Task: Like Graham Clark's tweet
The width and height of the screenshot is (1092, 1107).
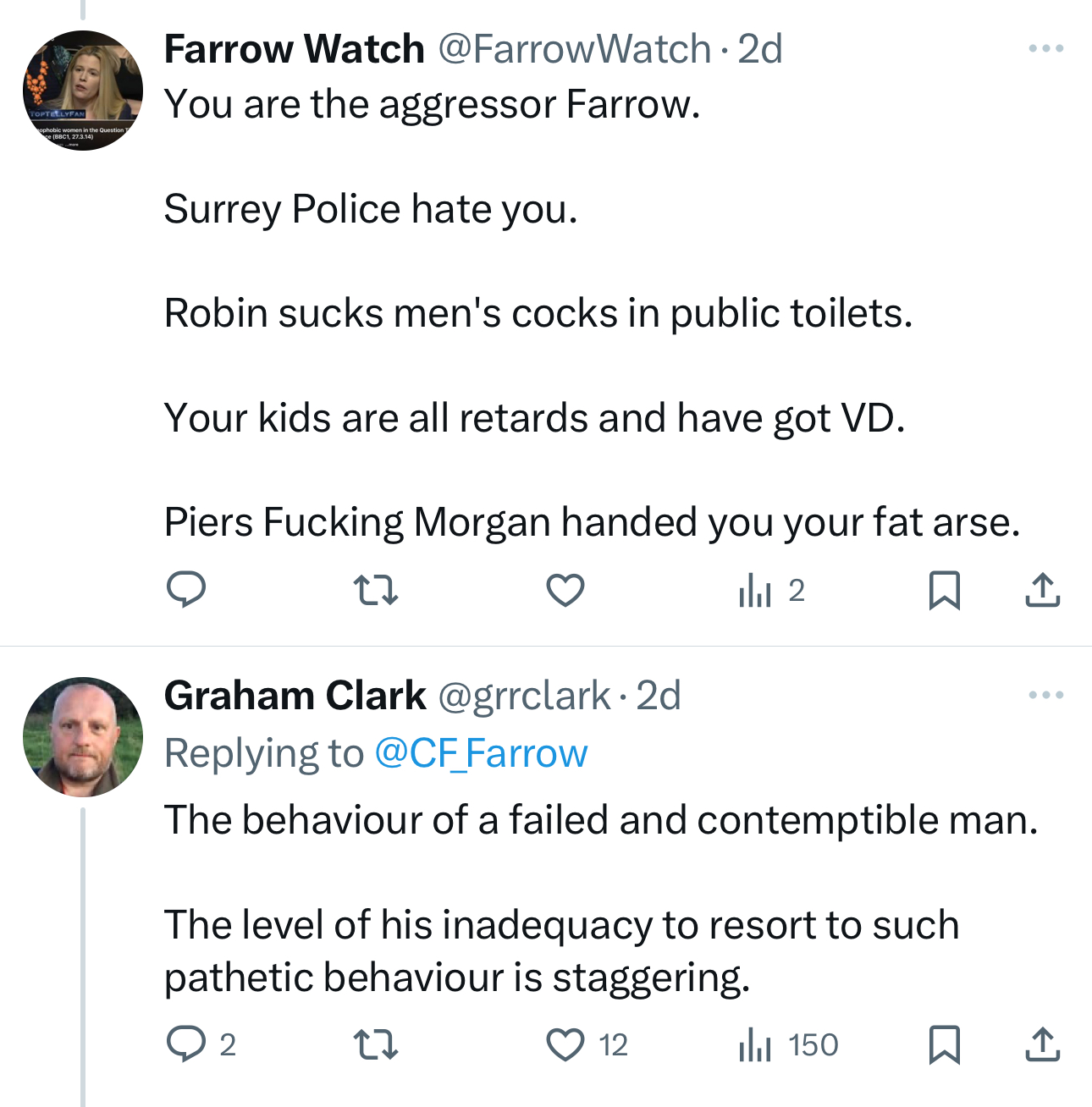Action: (565, 1044)
